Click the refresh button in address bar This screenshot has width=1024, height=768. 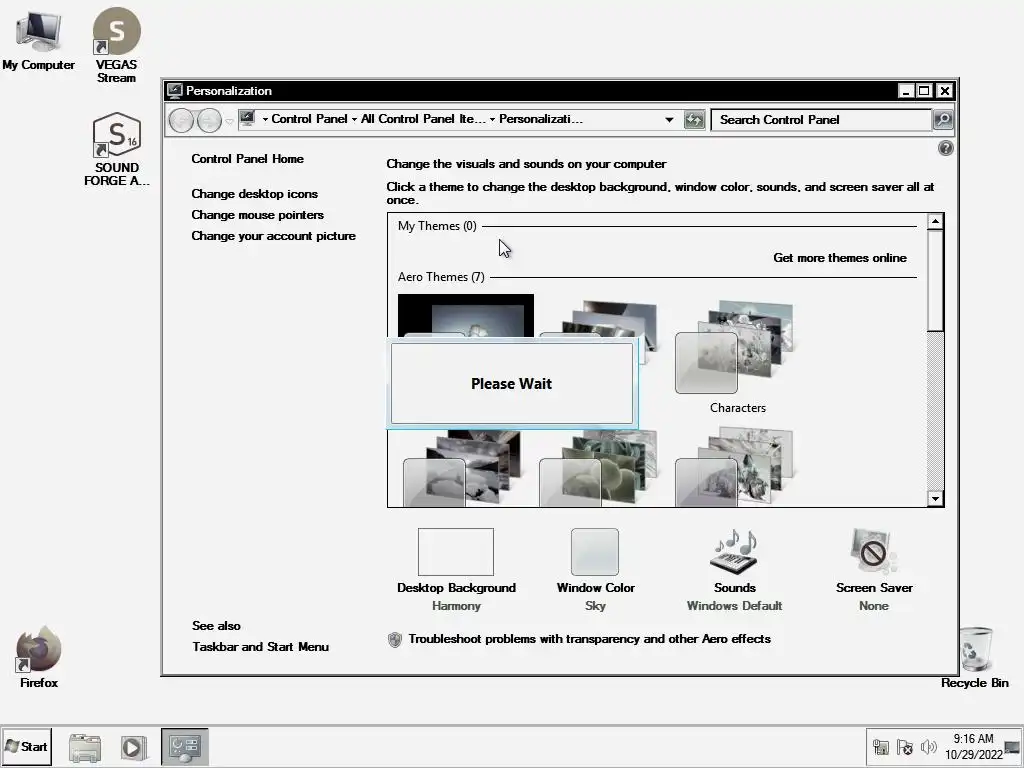pos(694,120)
